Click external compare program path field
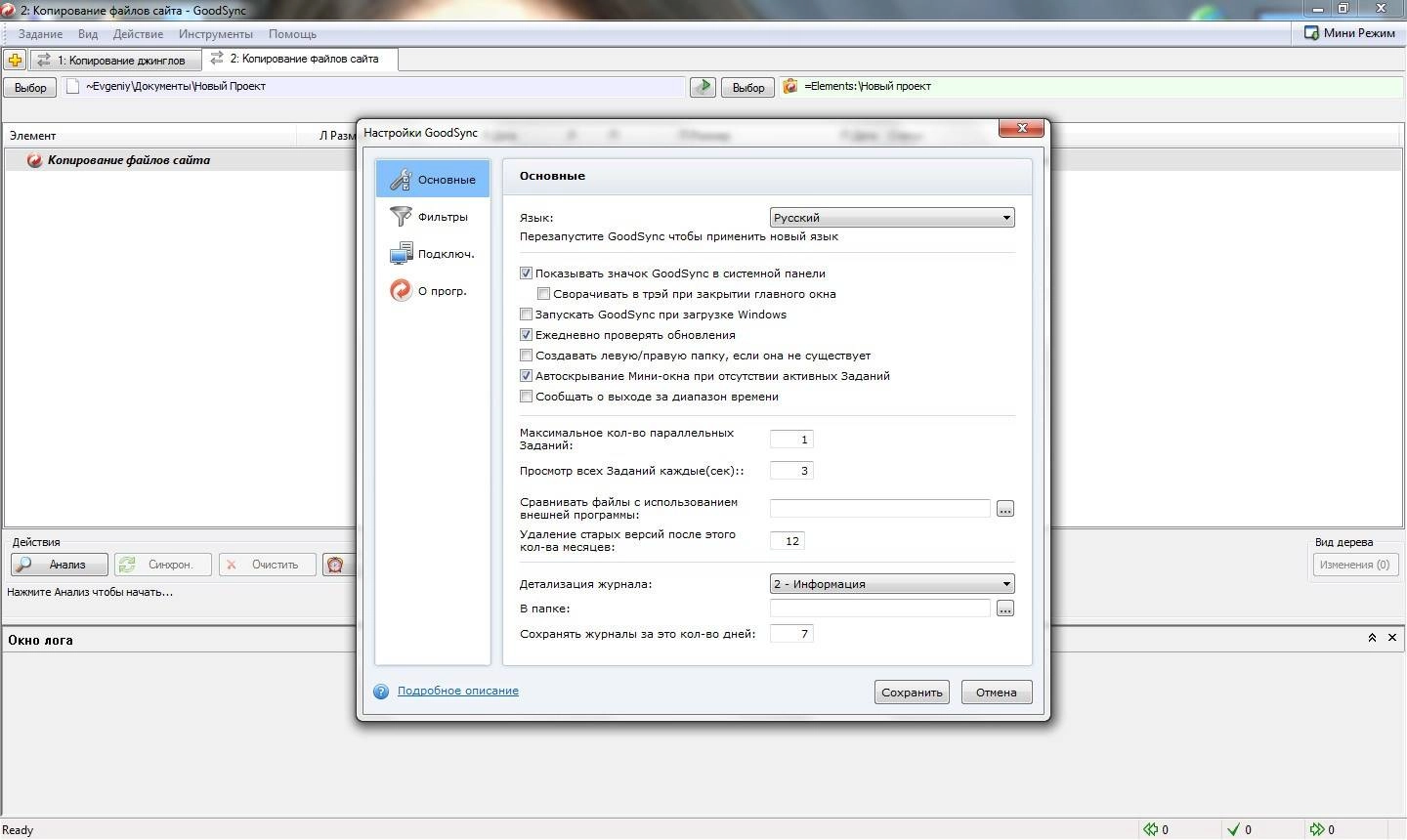The width and height of the screenshot is (1407, 840). click(x=880, y=508)
